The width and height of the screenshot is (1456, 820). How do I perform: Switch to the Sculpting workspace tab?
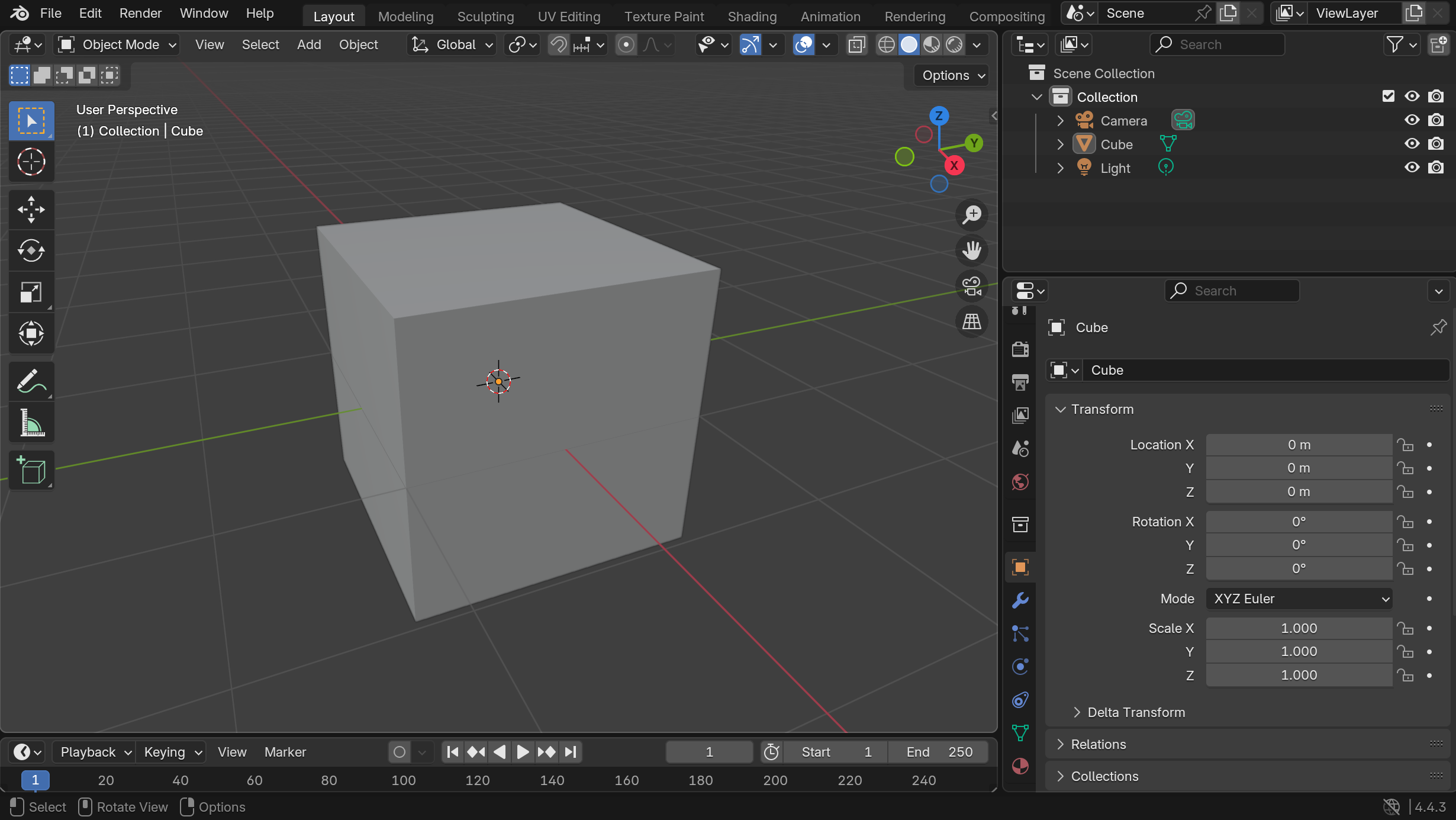pos(485,17)
